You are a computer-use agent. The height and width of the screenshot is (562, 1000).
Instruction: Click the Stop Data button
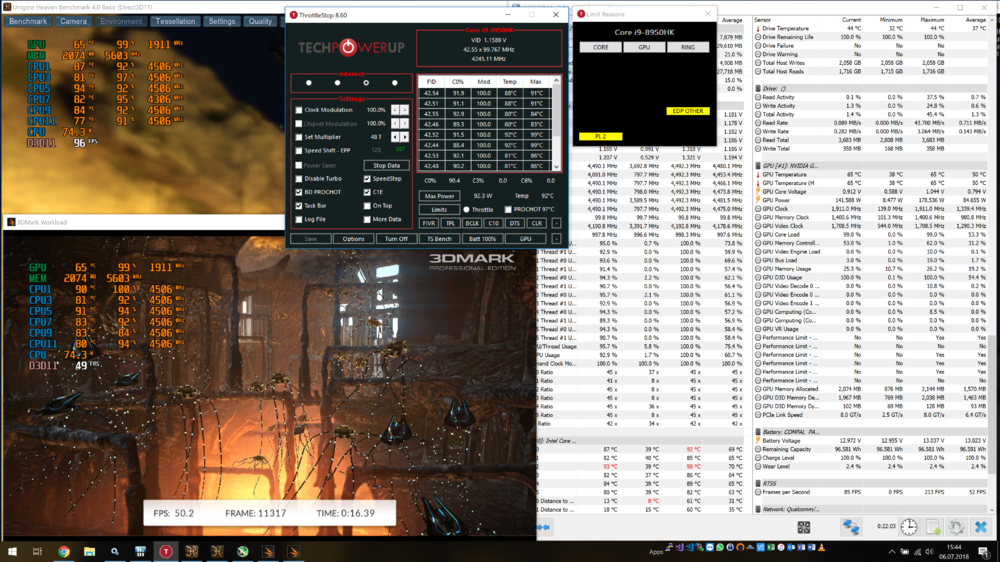pyautogui.click(x=386, y=165)
